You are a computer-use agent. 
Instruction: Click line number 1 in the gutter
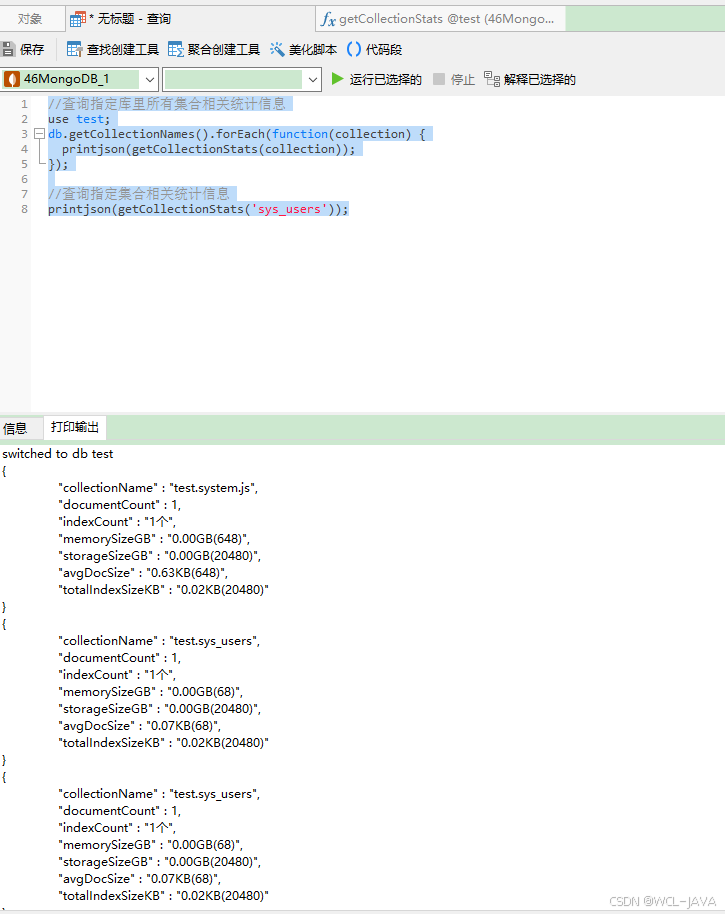click(x=24, y=104)
